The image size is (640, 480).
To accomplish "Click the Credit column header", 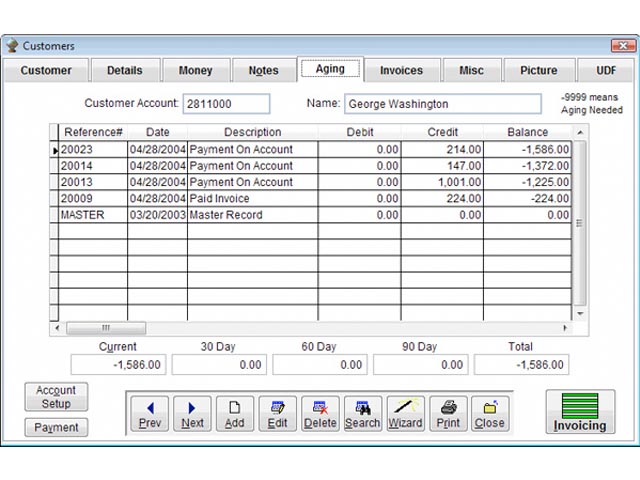I will [442, 132].
